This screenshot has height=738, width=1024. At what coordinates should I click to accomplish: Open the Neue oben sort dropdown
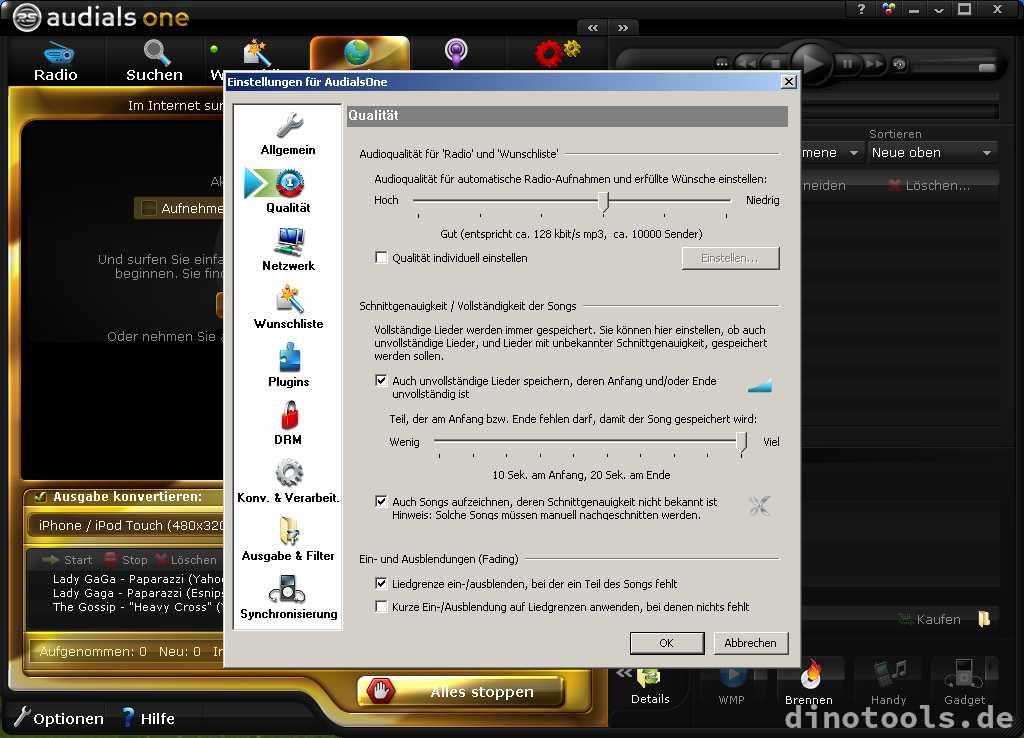(932, 153)
